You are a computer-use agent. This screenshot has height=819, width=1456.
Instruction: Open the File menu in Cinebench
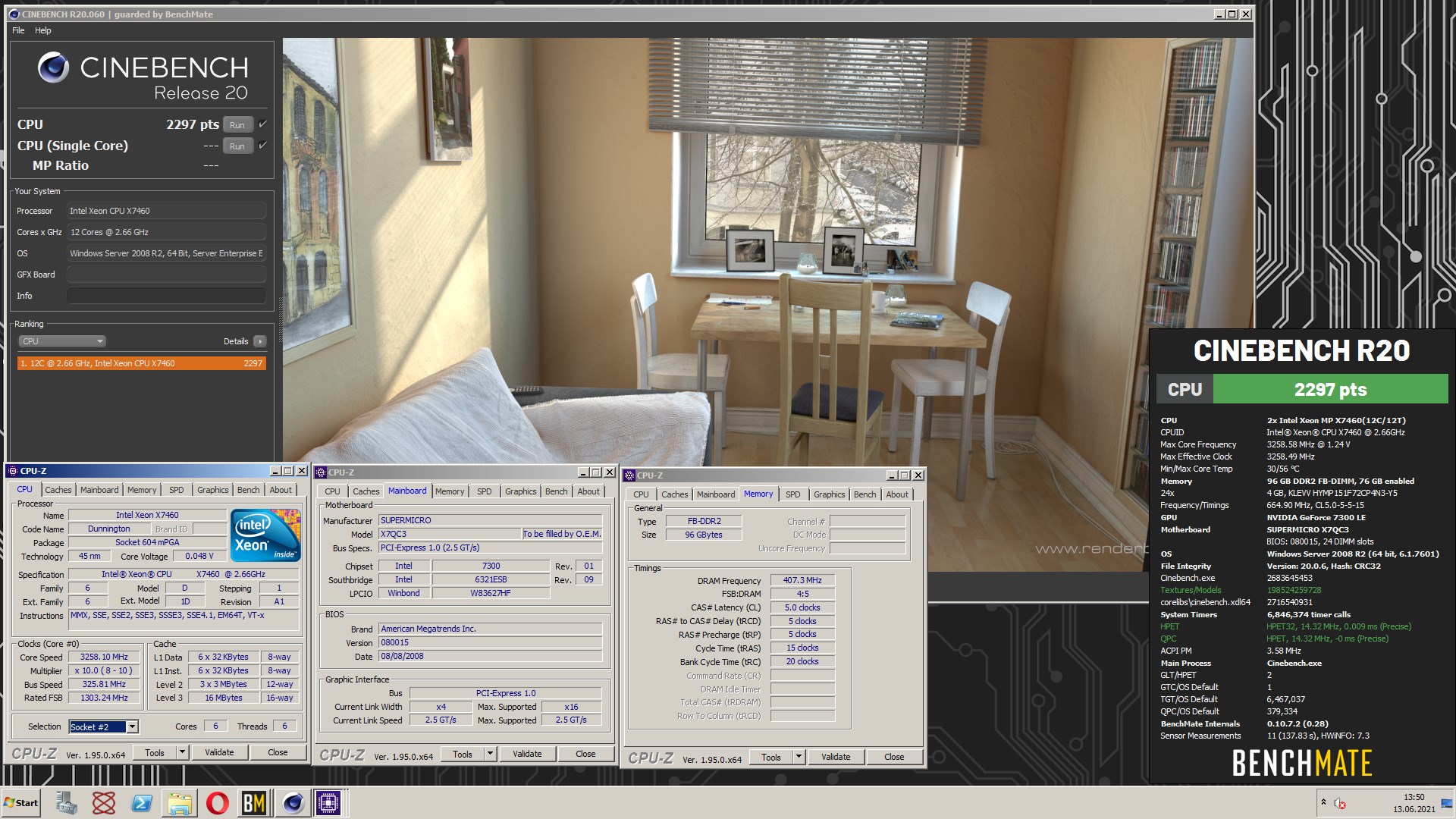coord(18,30)
